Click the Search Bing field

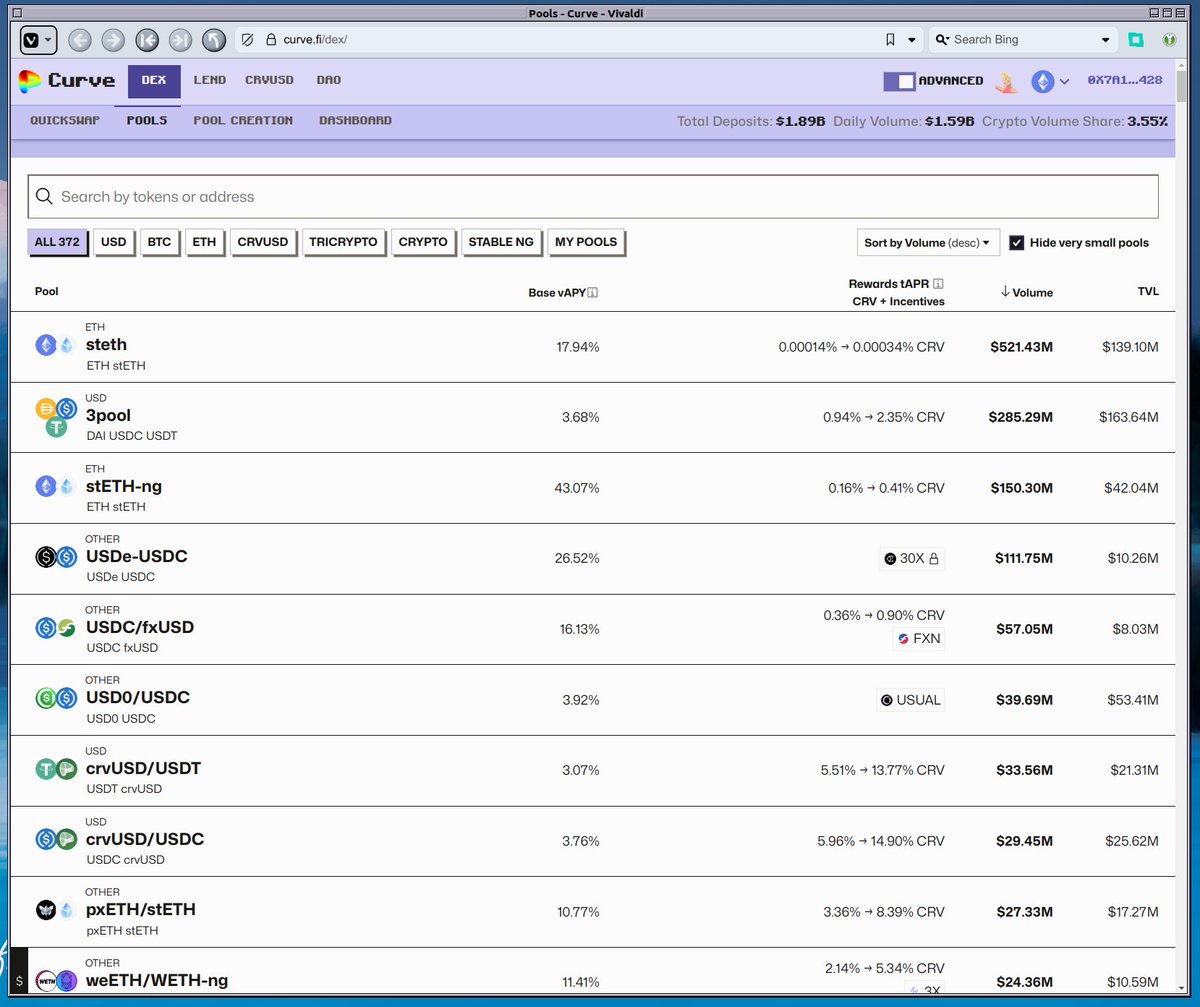(x=1024, y=40)
